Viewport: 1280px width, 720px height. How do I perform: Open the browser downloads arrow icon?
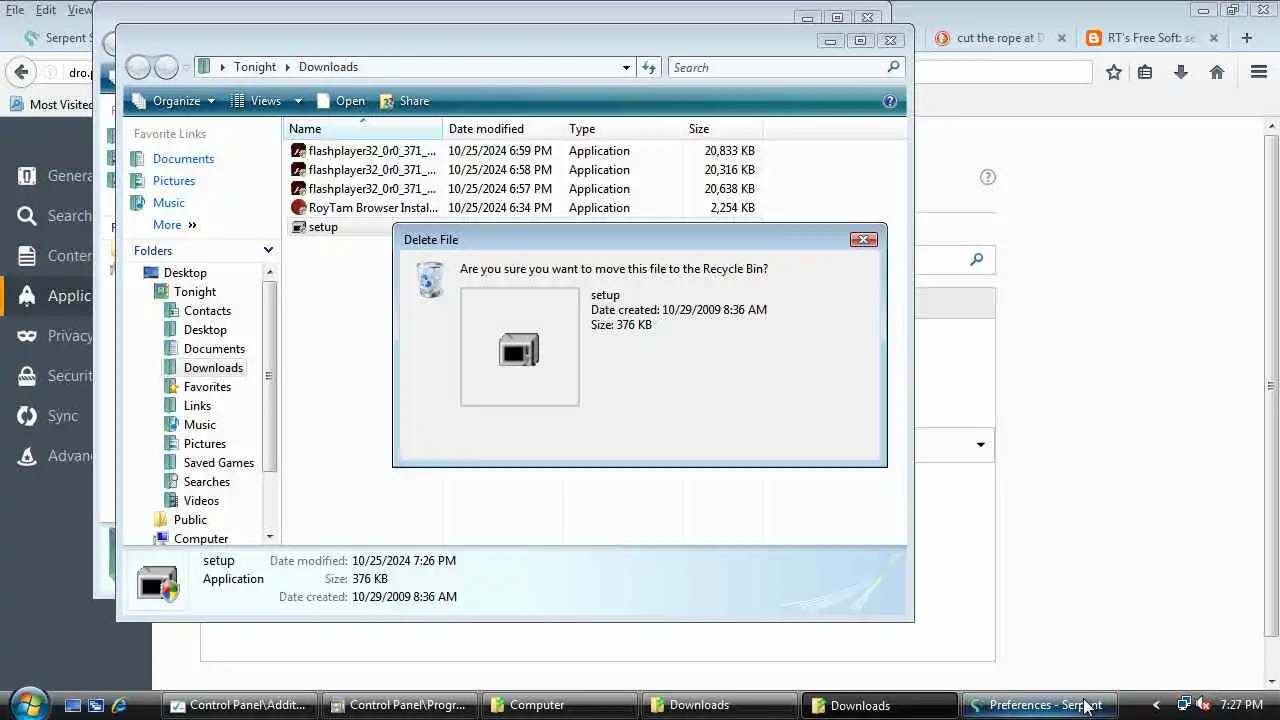coord(1181,72)
